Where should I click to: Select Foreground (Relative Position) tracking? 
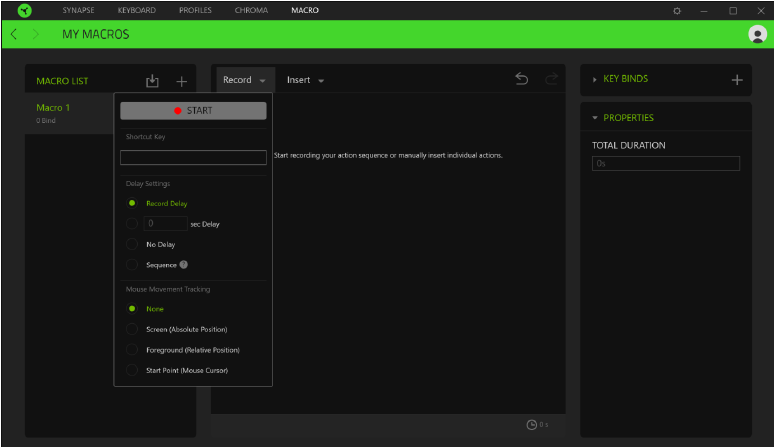[x=132, y=350]
